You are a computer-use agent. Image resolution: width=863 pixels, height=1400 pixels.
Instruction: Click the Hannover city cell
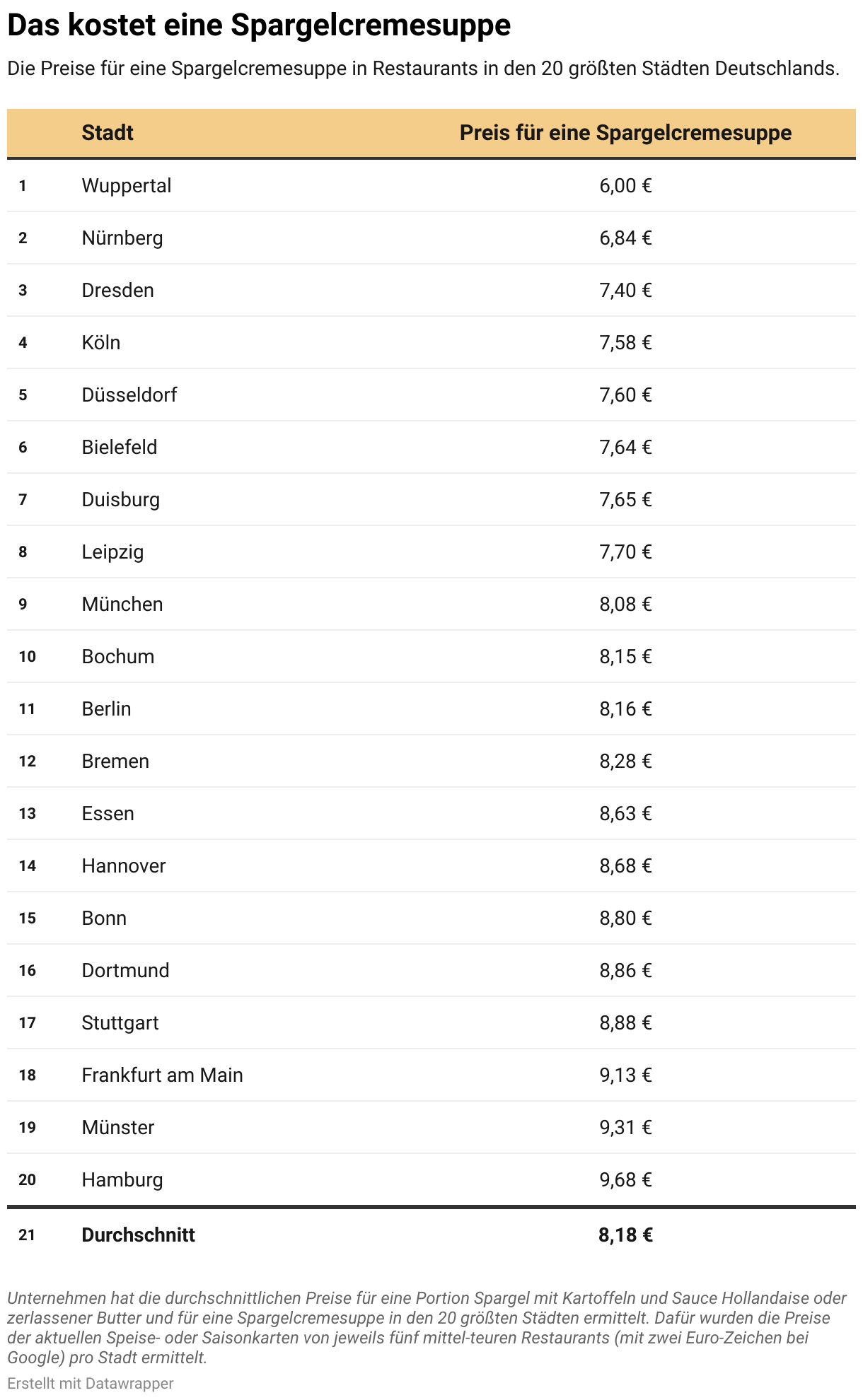124,866
